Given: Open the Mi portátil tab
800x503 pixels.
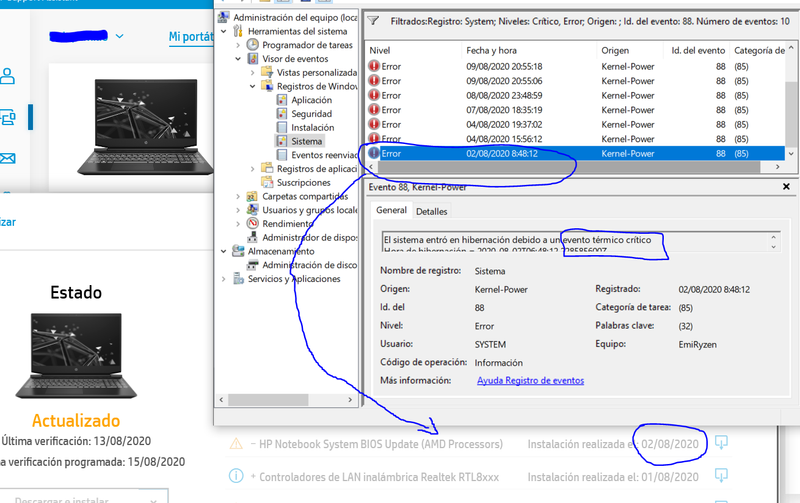Looking at the screenshot, I should [191, 37].
